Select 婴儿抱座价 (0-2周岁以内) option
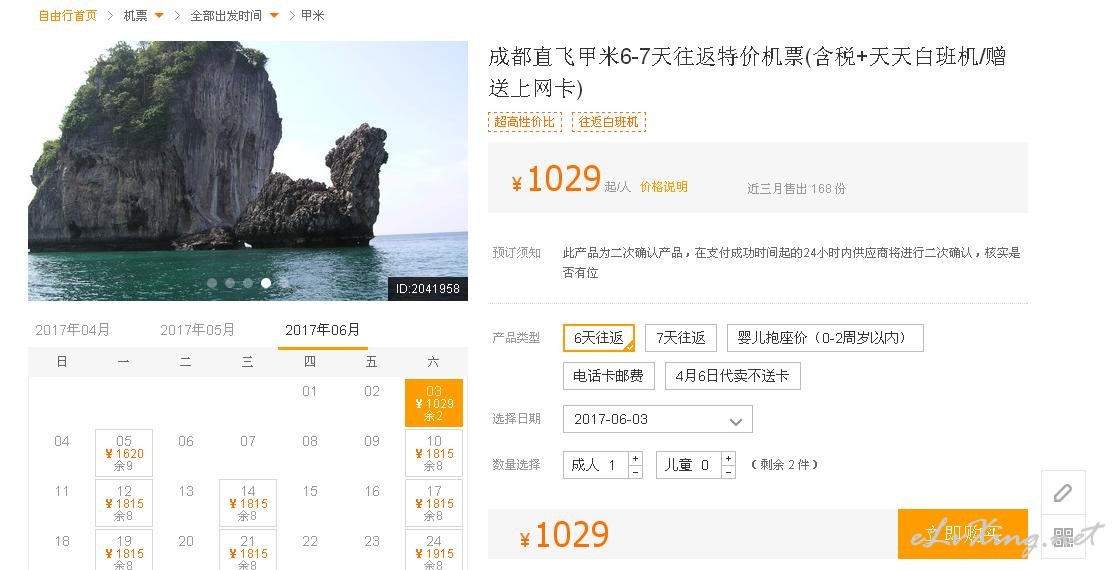The image size is (1115, 570). pyautogui.click(x=825, y=338)
